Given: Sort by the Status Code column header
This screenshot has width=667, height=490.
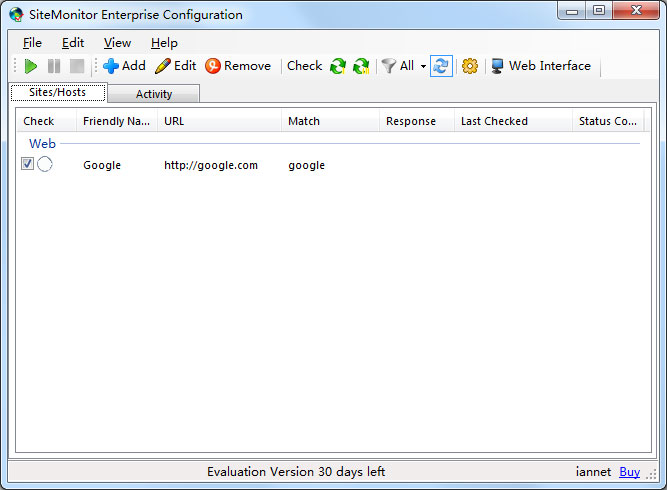Looking at the screenshot, I should [x=608, y=121].
